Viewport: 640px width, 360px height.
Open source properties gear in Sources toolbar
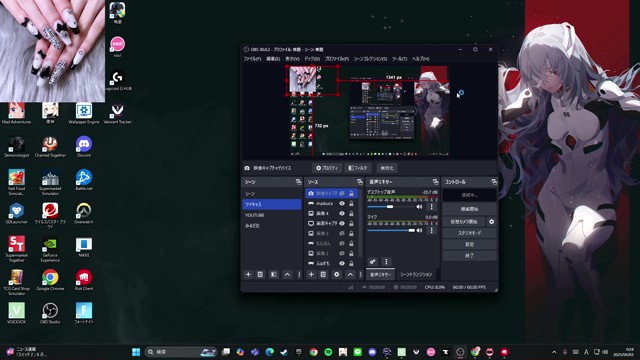click(x=337, y=274)
